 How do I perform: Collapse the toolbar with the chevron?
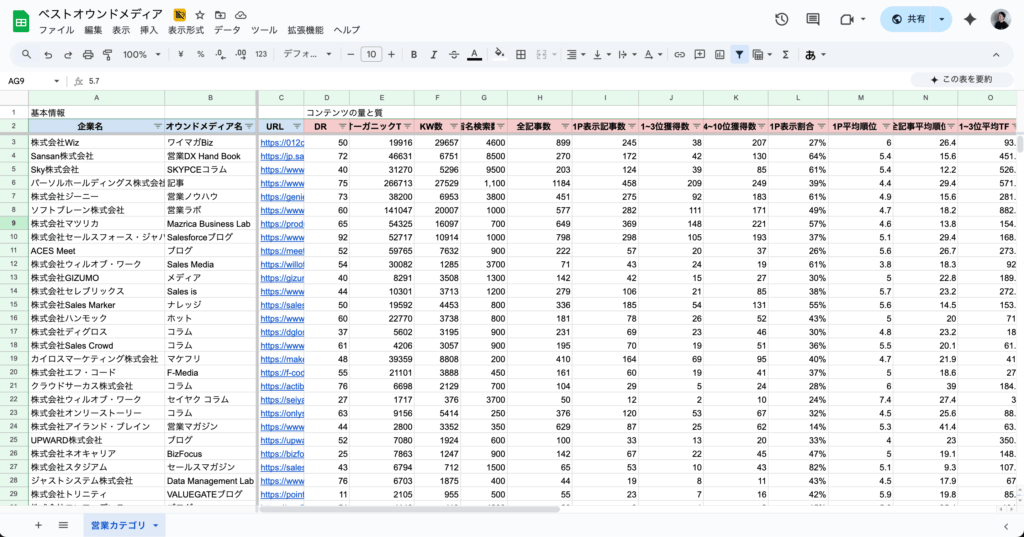pos(996,55)
